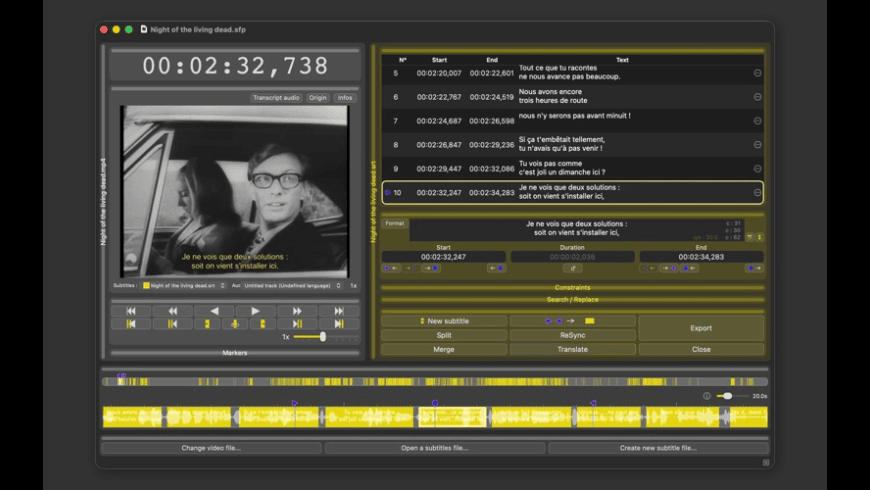Screen dimensions: 870x490
Task: Click the overview timeline strip with yellow marks
Action: 434,381
